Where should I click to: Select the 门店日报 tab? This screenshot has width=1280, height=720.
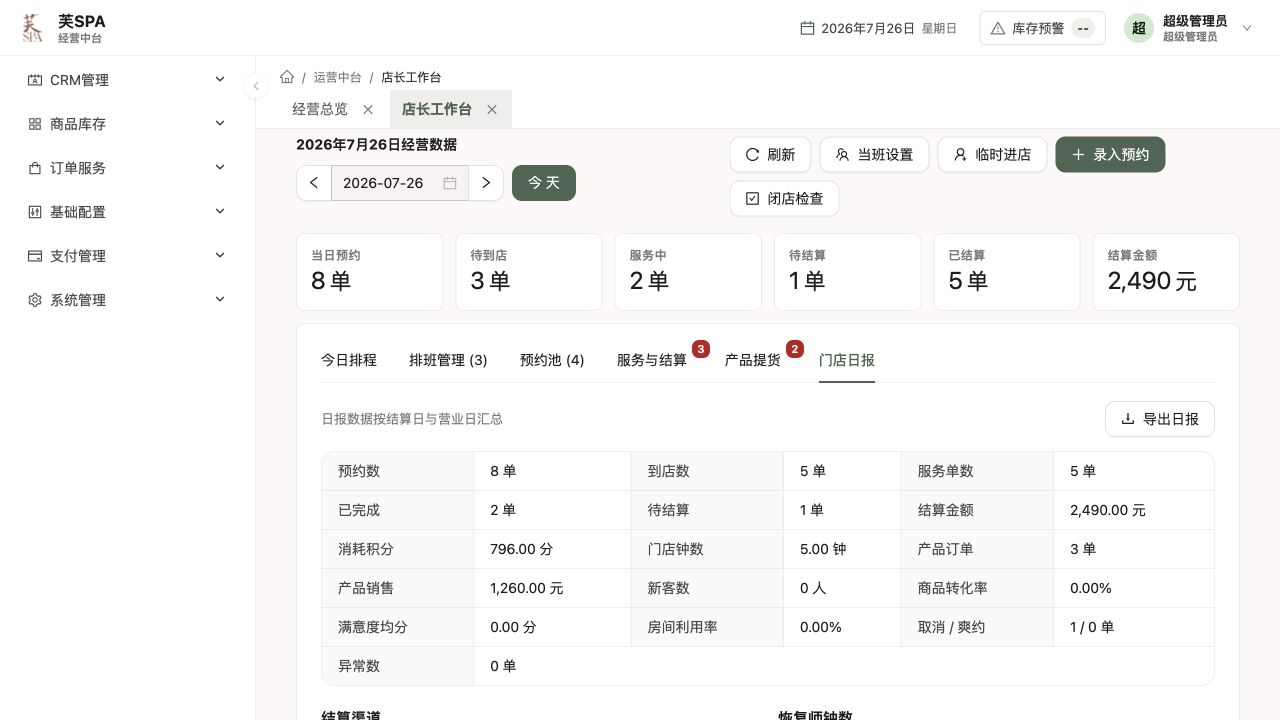click(847, 360)
